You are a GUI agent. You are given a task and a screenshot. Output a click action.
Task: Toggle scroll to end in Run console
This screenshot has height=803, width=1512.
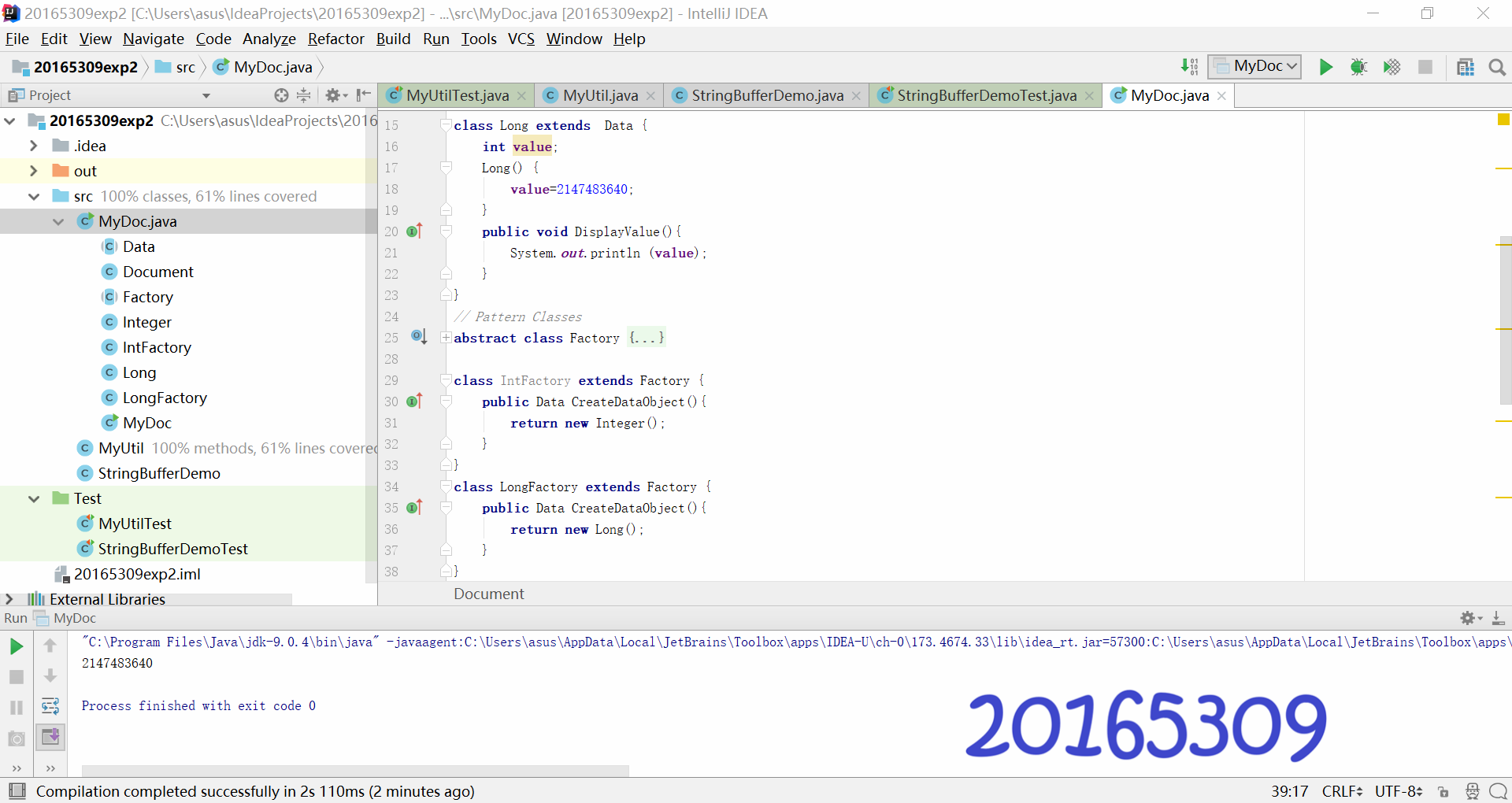coord(50,737)
